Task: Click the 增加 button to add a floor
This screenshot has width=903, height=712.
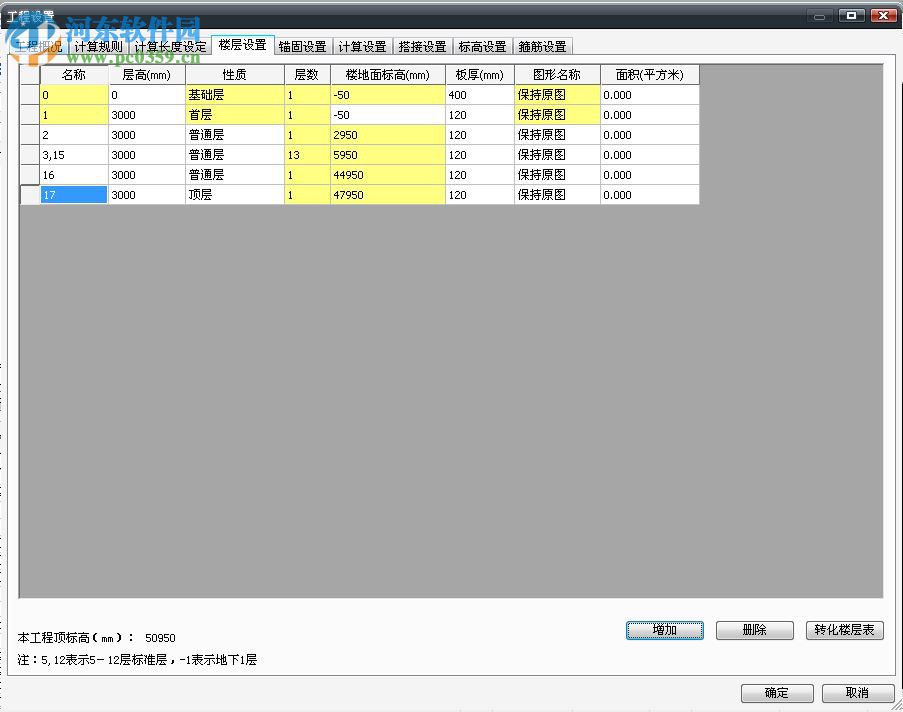Action: [664, 630]
